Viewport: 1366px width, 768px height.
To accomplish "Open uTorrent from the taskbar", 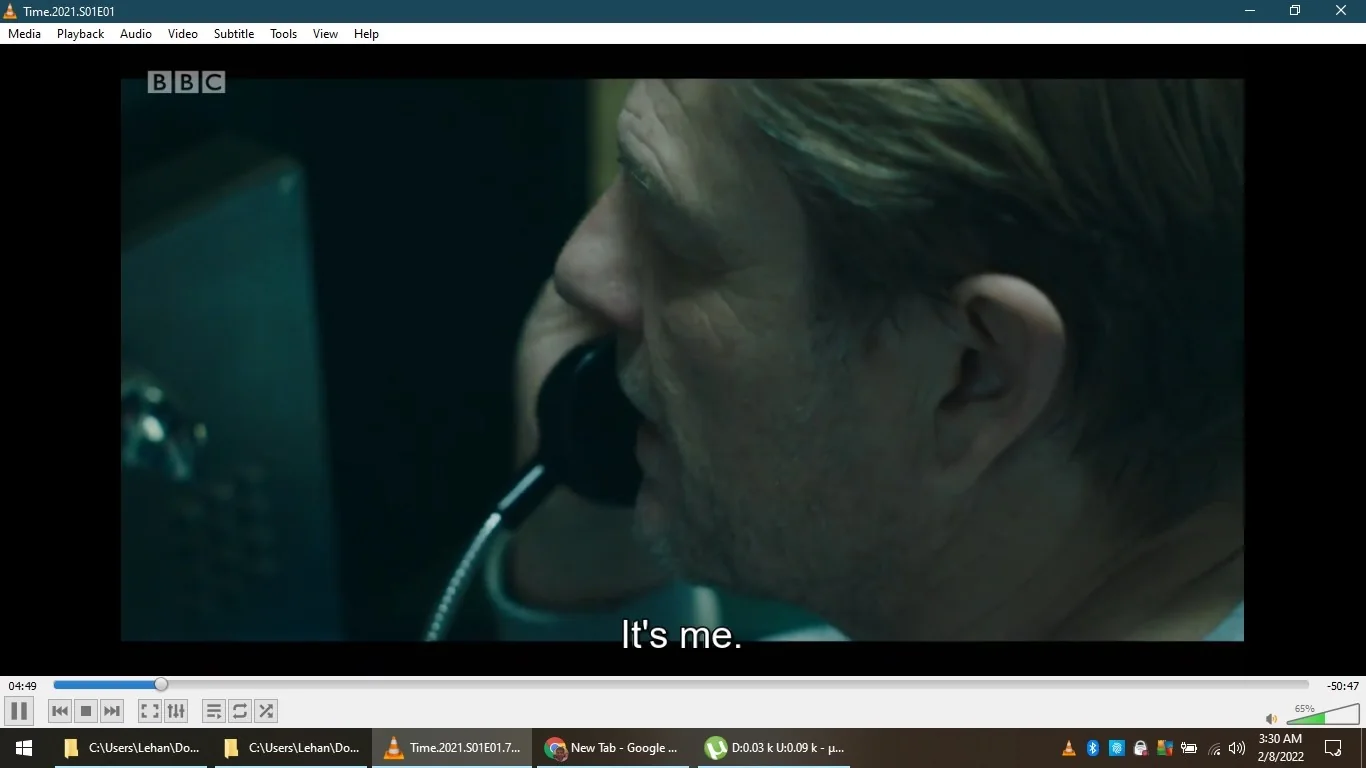I will click(x=772, y=748).
